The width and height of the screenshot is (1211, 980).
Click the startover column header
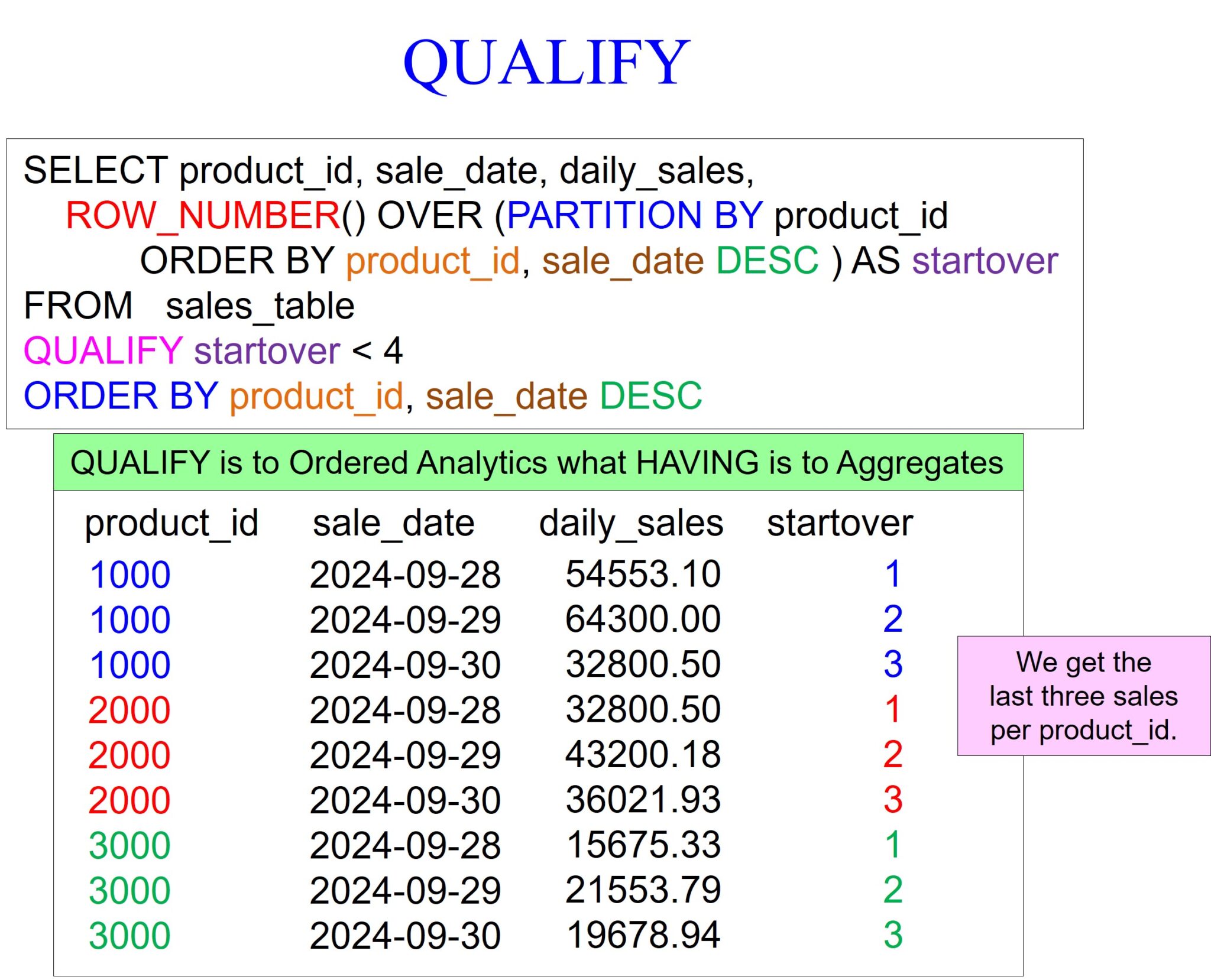click(x=840, y=523)
